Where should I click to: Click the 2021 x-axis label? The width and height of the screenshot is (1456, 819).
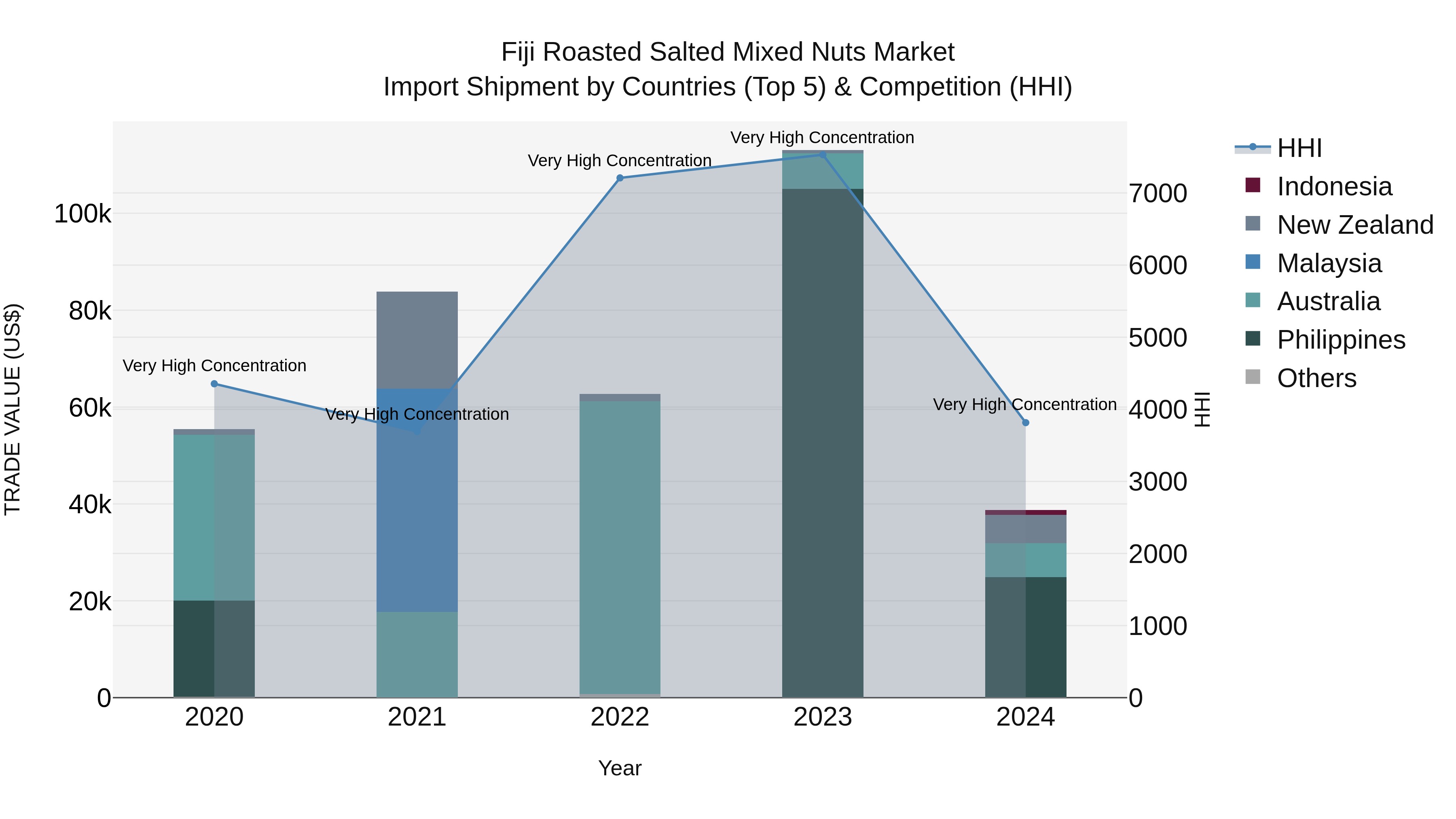point(417,717)
